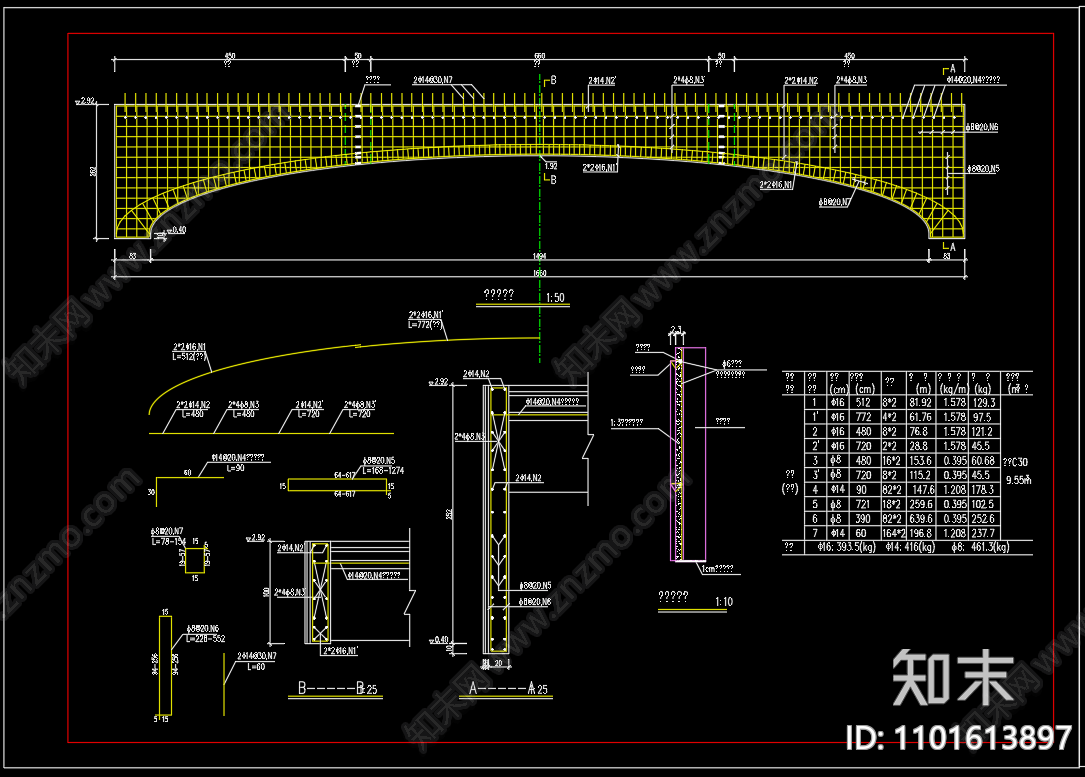Select the '1:10' scale label of the detail

point(724,602)
